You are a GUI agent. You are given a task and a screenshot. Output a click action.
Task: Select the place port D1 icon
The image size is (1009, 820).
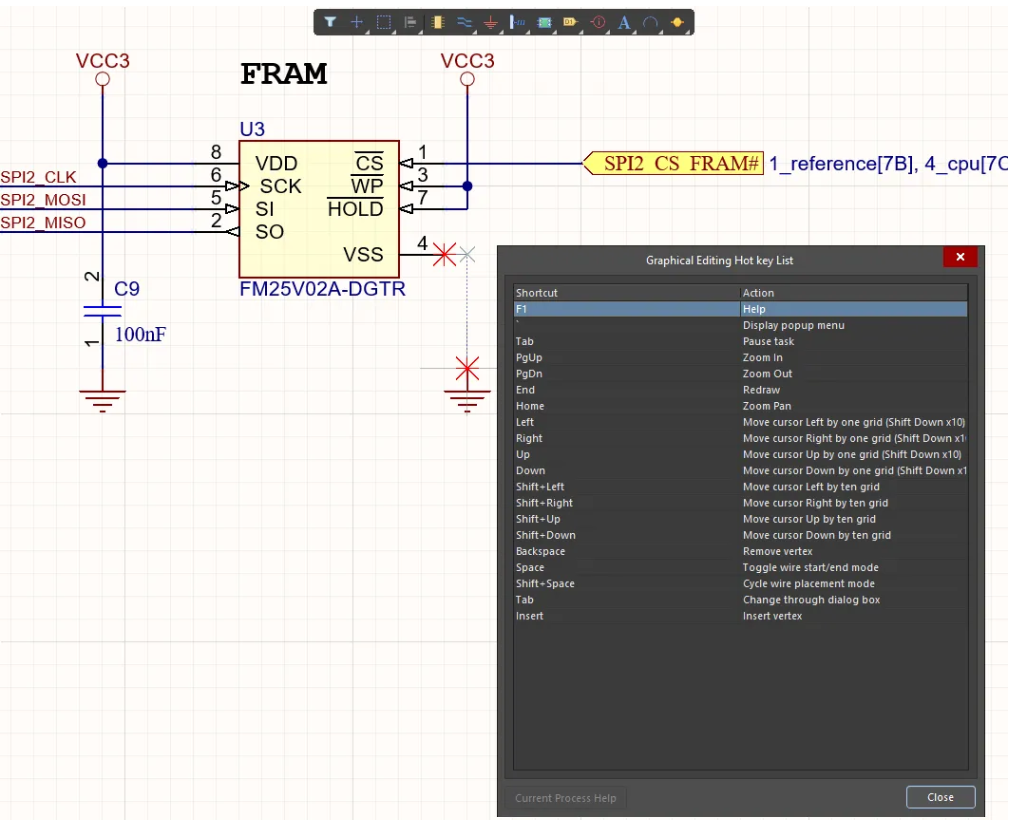(570, 23)
